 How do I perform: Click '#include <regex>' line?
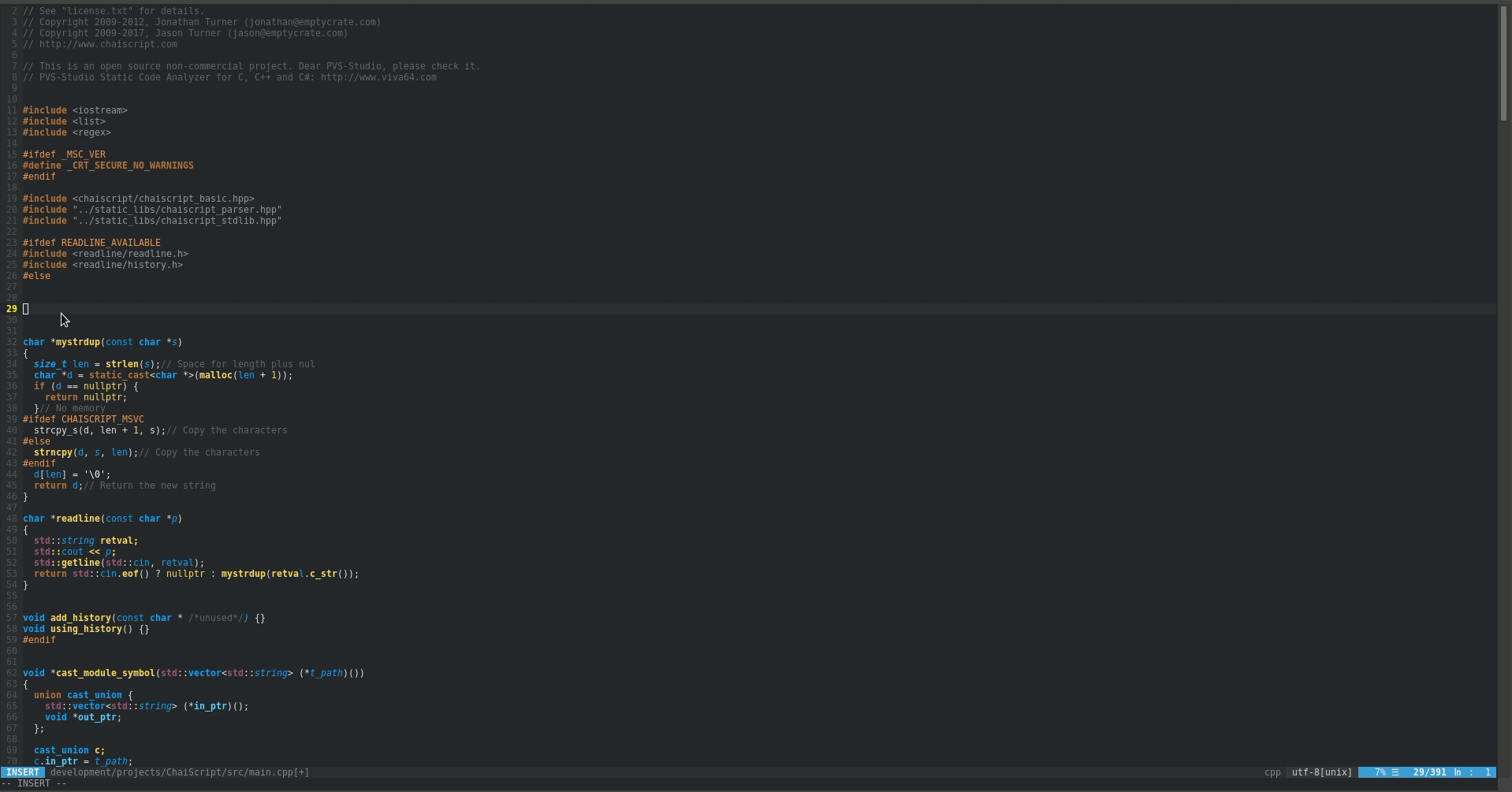67,132
